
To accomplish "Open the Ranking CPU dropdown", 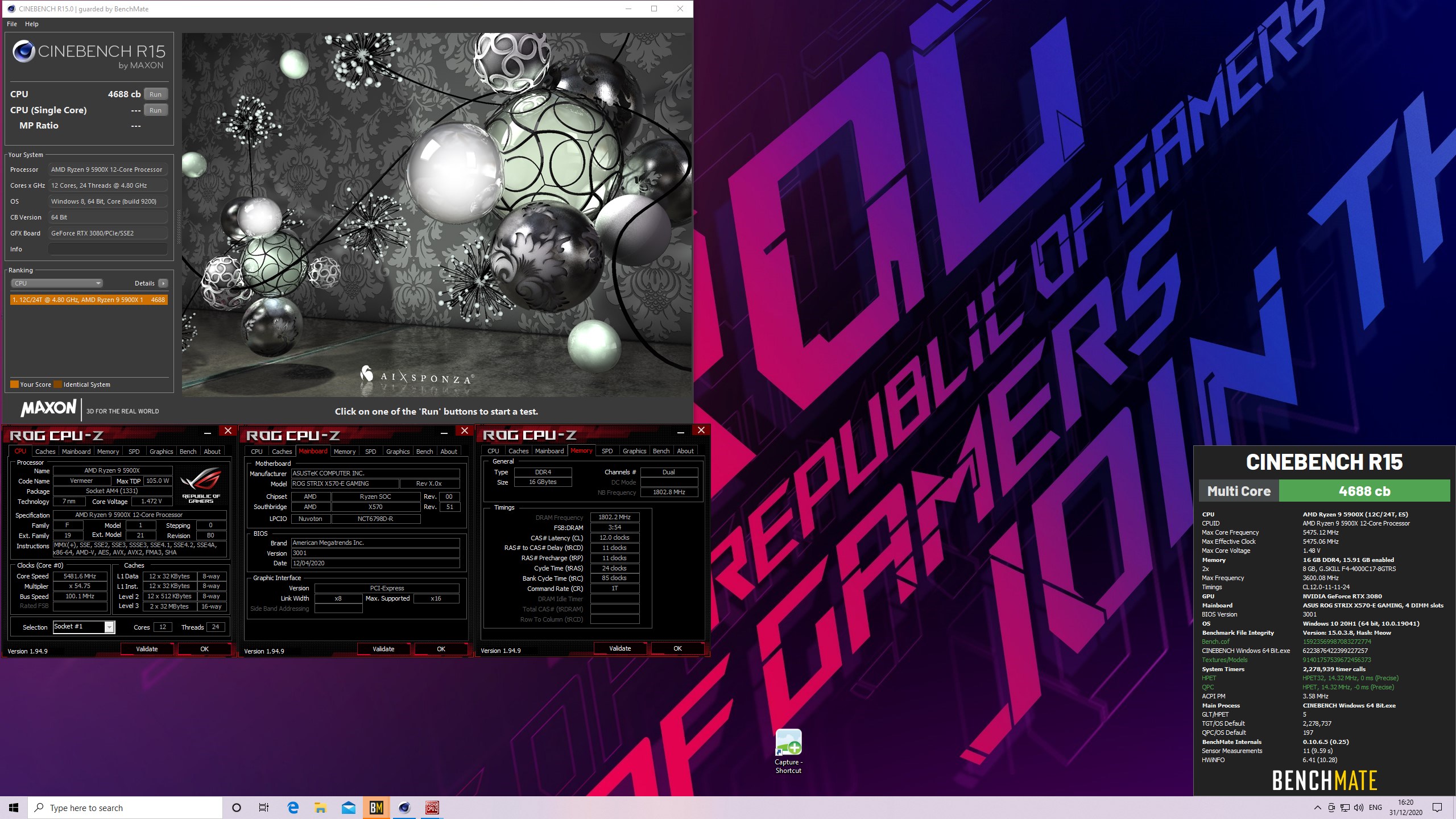I will click(57, 283).
